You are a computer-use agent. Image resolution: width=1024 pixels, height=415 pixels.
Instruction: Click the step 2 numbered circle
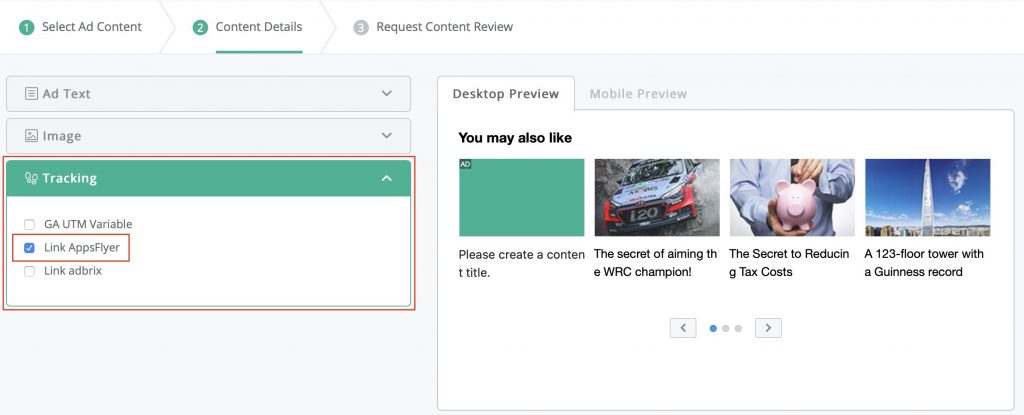point(200,27)
